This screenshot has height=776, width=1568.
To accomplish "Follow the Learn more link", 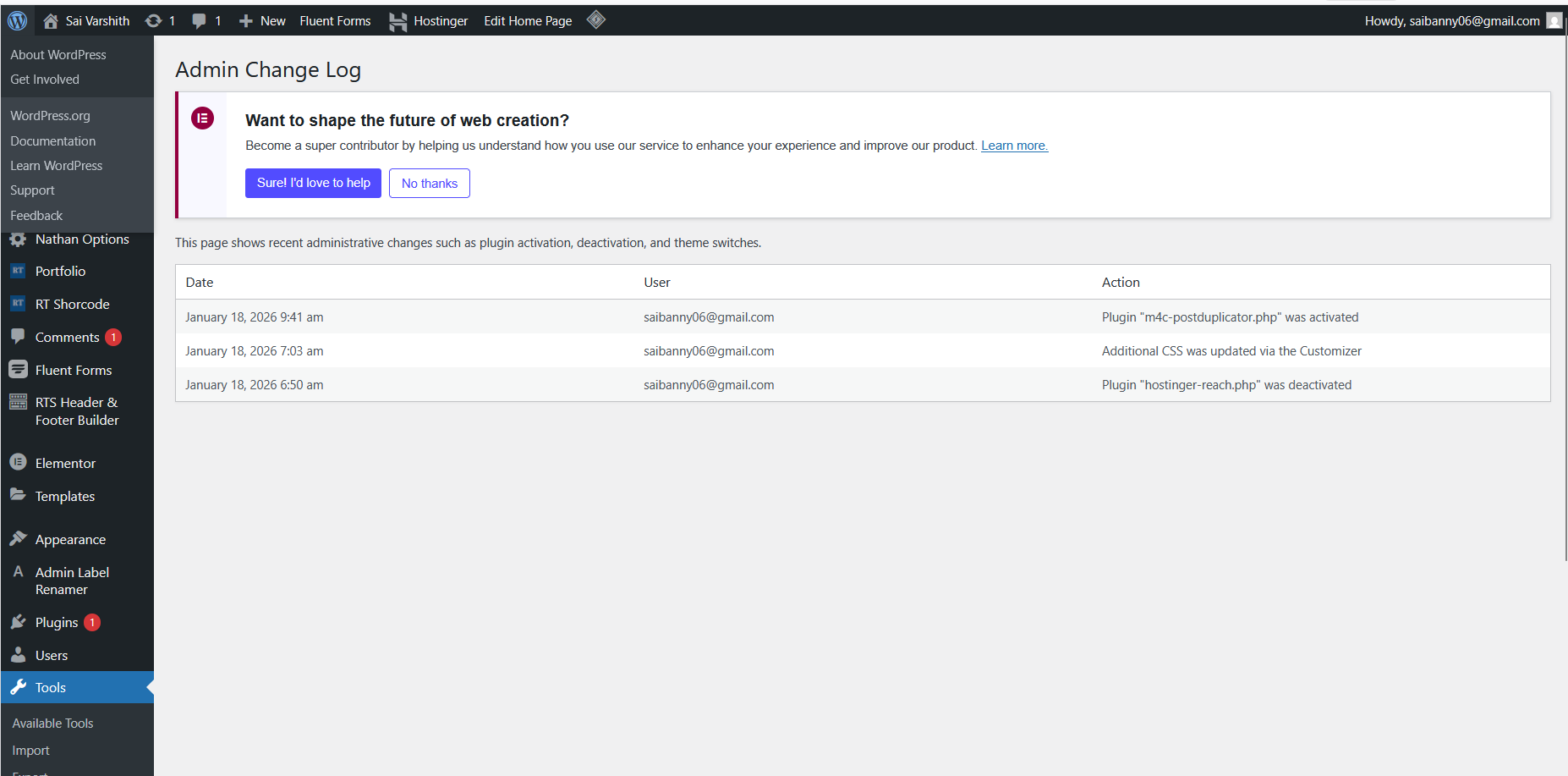I will coord(1014,146).
